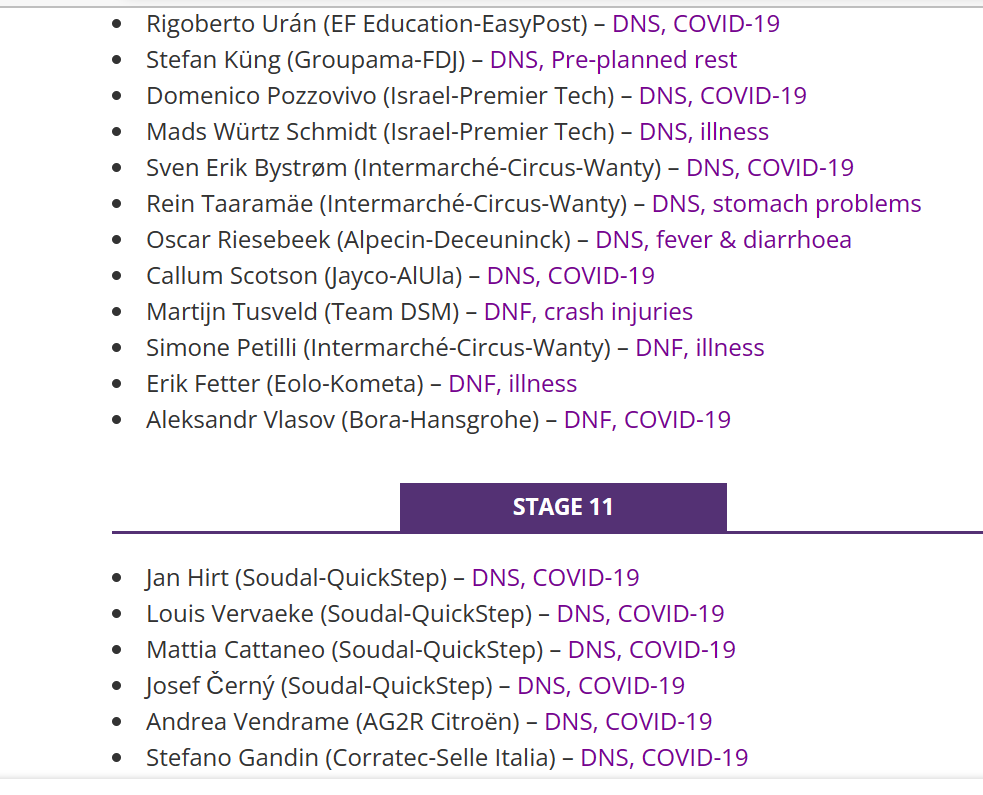The width and height of the screenshot is (983, 795).
Task: Open the "DNS, illness" link for Schmidt
Action: [704, 132]
